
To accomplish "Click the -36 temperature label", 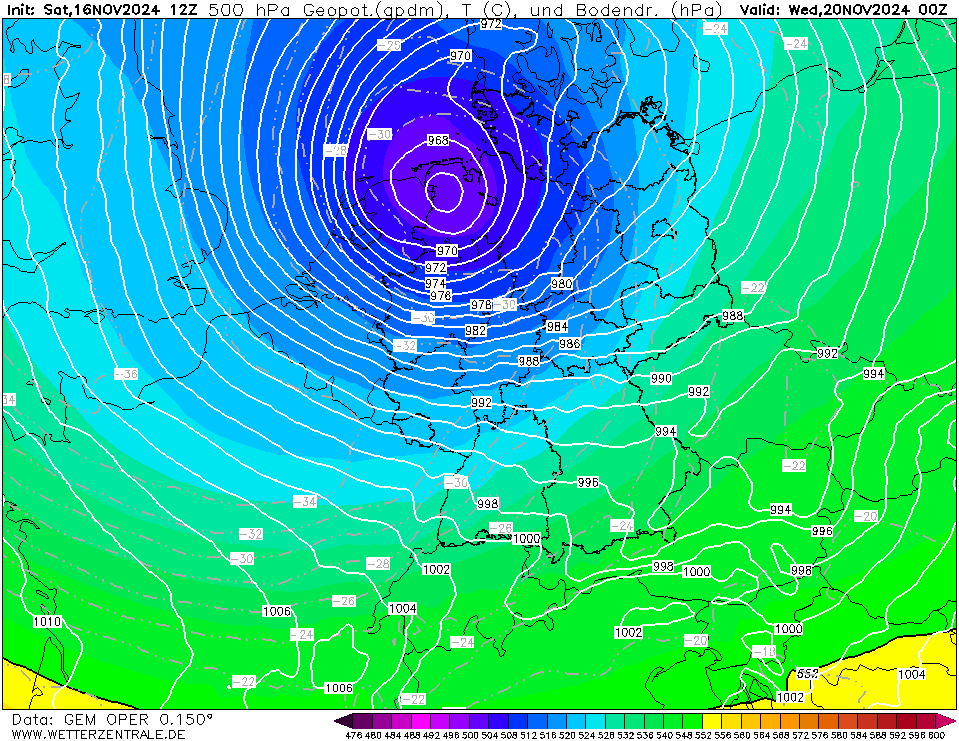I will pyautogui.click(x=126, y=374).
